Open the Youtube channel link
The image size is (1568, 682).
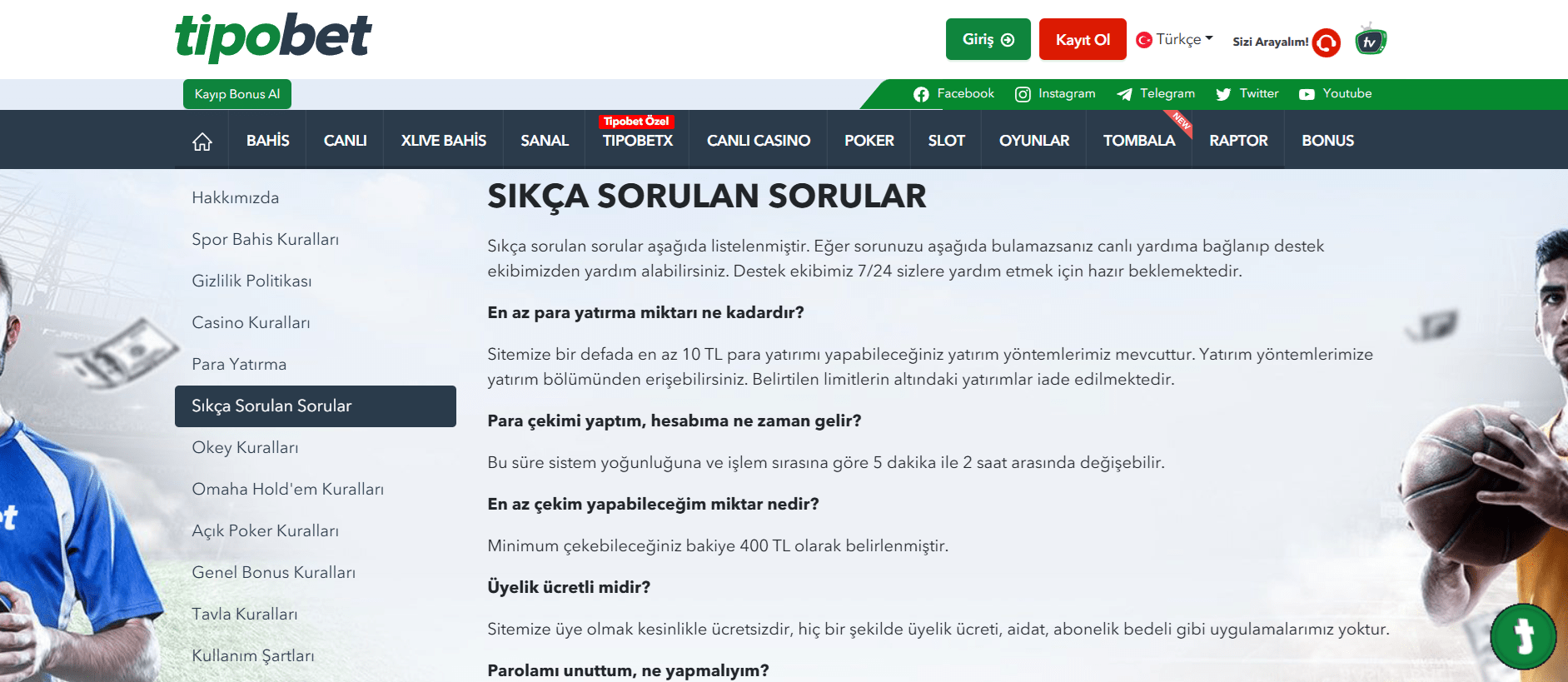click(1335, 94)
